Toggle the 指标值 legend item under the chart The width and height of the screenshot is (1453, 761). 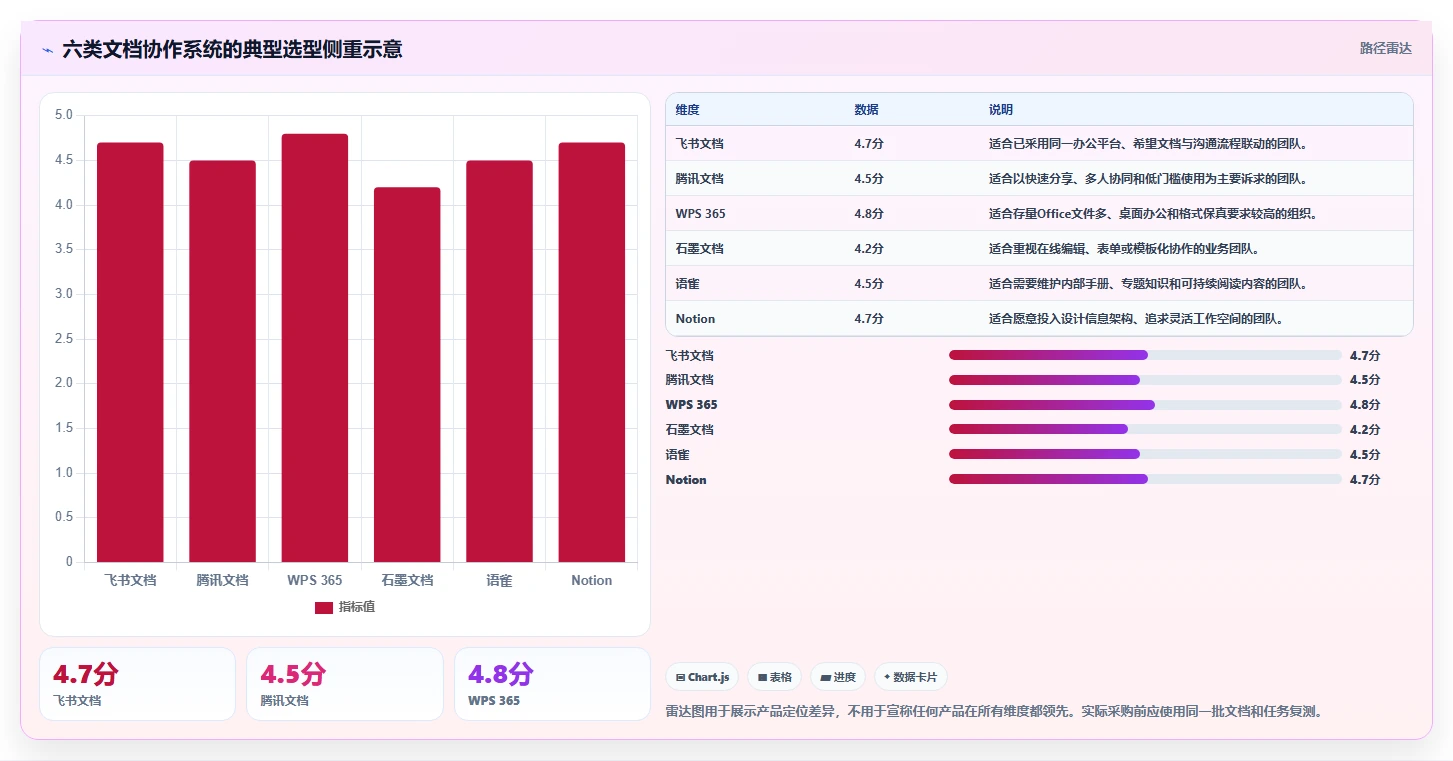tap(345, 607)
